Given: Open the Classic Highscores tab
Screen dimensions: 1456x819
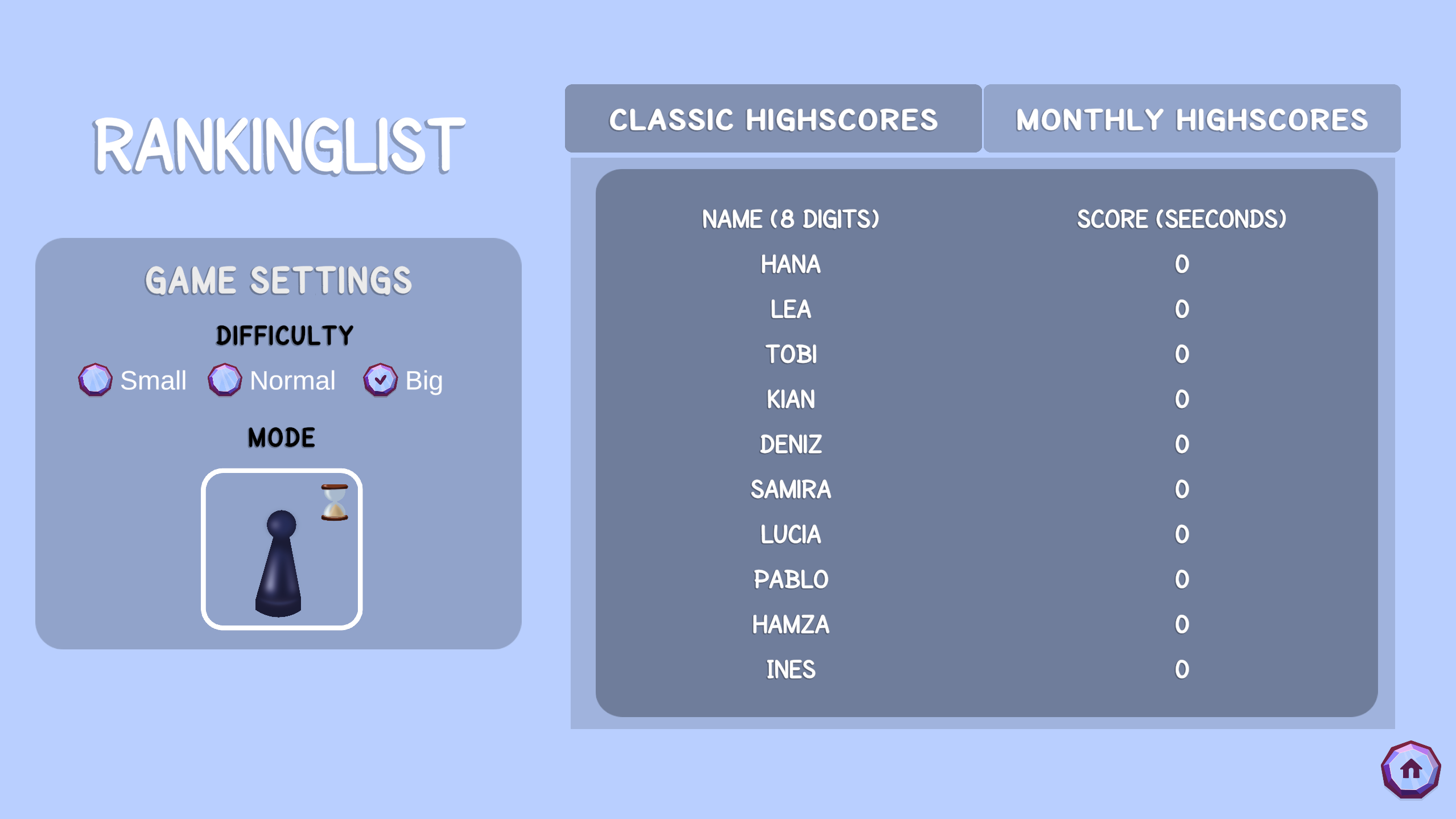Looking at the screenshot, I should click(773, 118).
